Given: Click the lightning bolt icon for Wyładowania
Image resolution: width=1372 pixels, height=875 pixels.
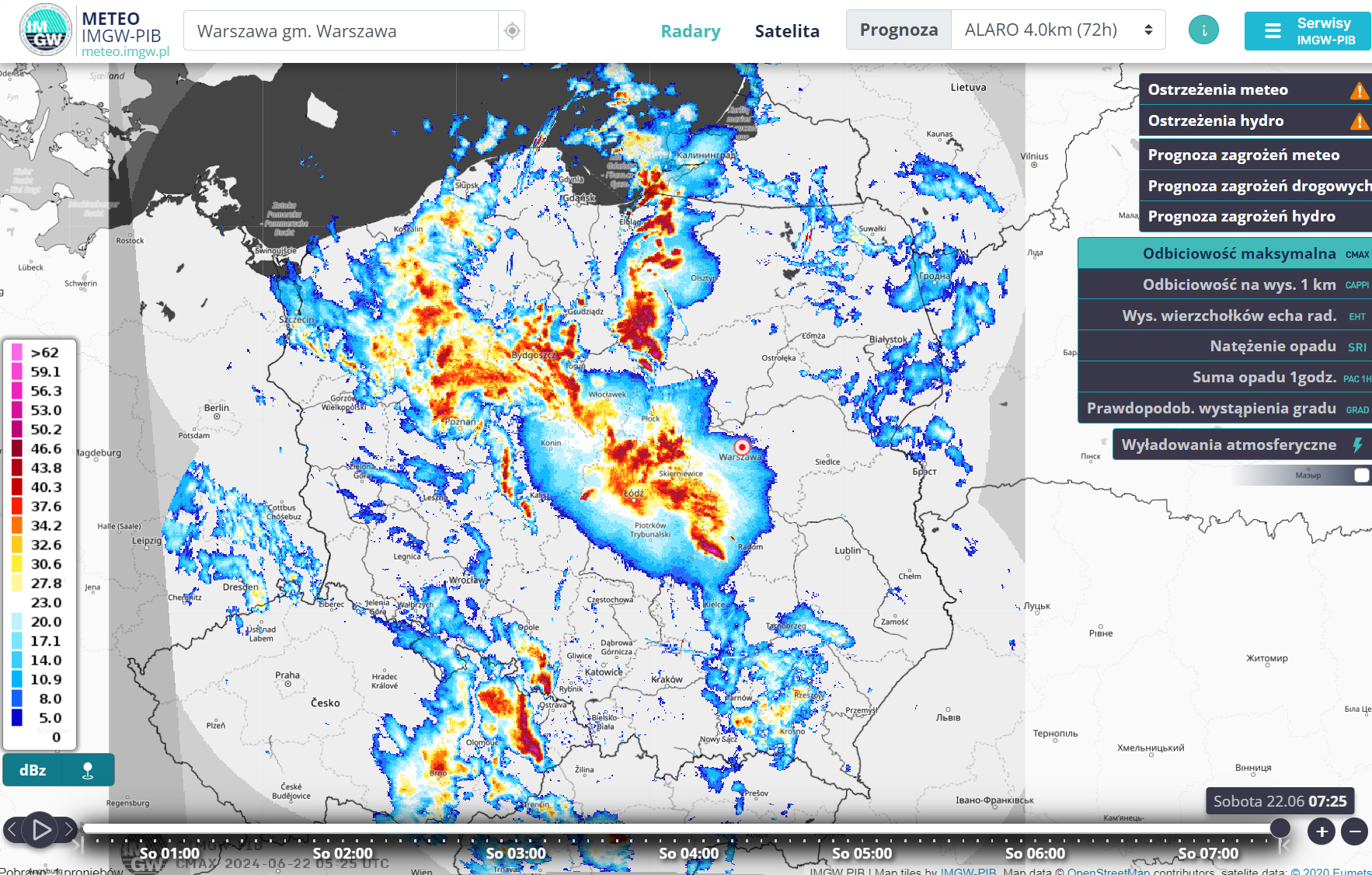Looking at the screenshot, I should click(1357, 444).
